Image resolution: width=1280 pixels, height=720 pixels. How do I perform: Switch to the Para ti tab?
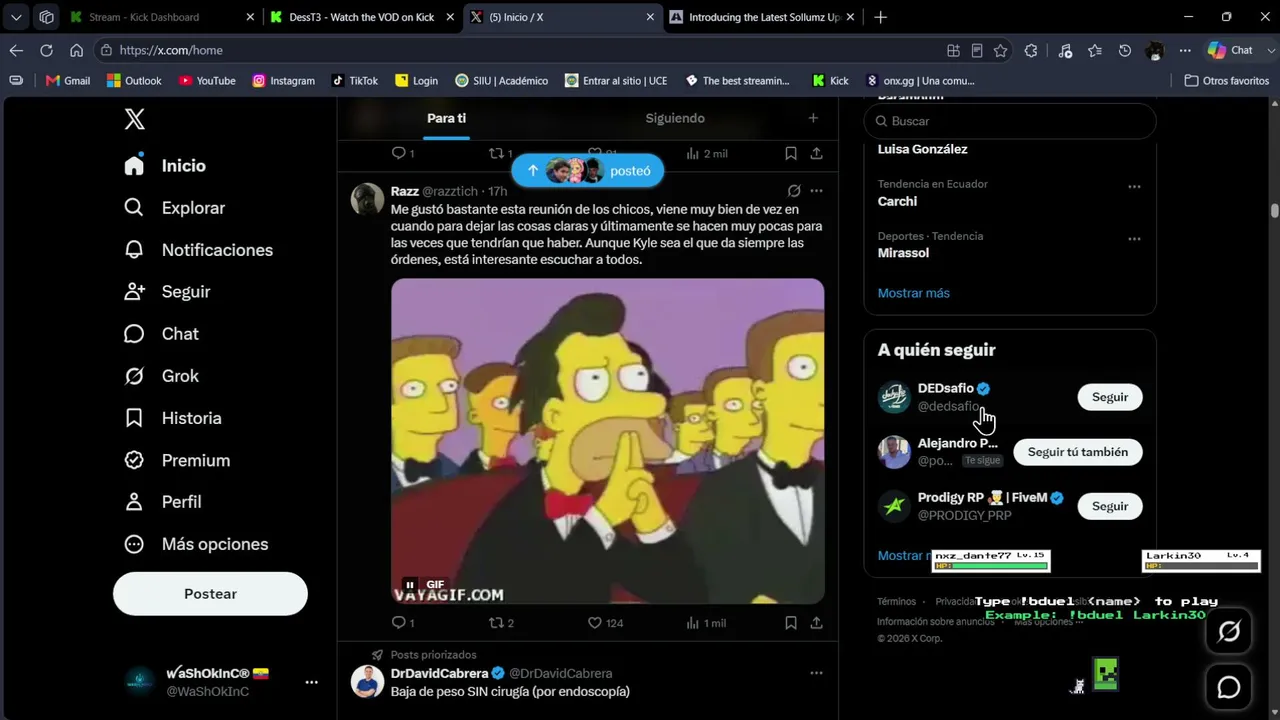pos(446,118)
